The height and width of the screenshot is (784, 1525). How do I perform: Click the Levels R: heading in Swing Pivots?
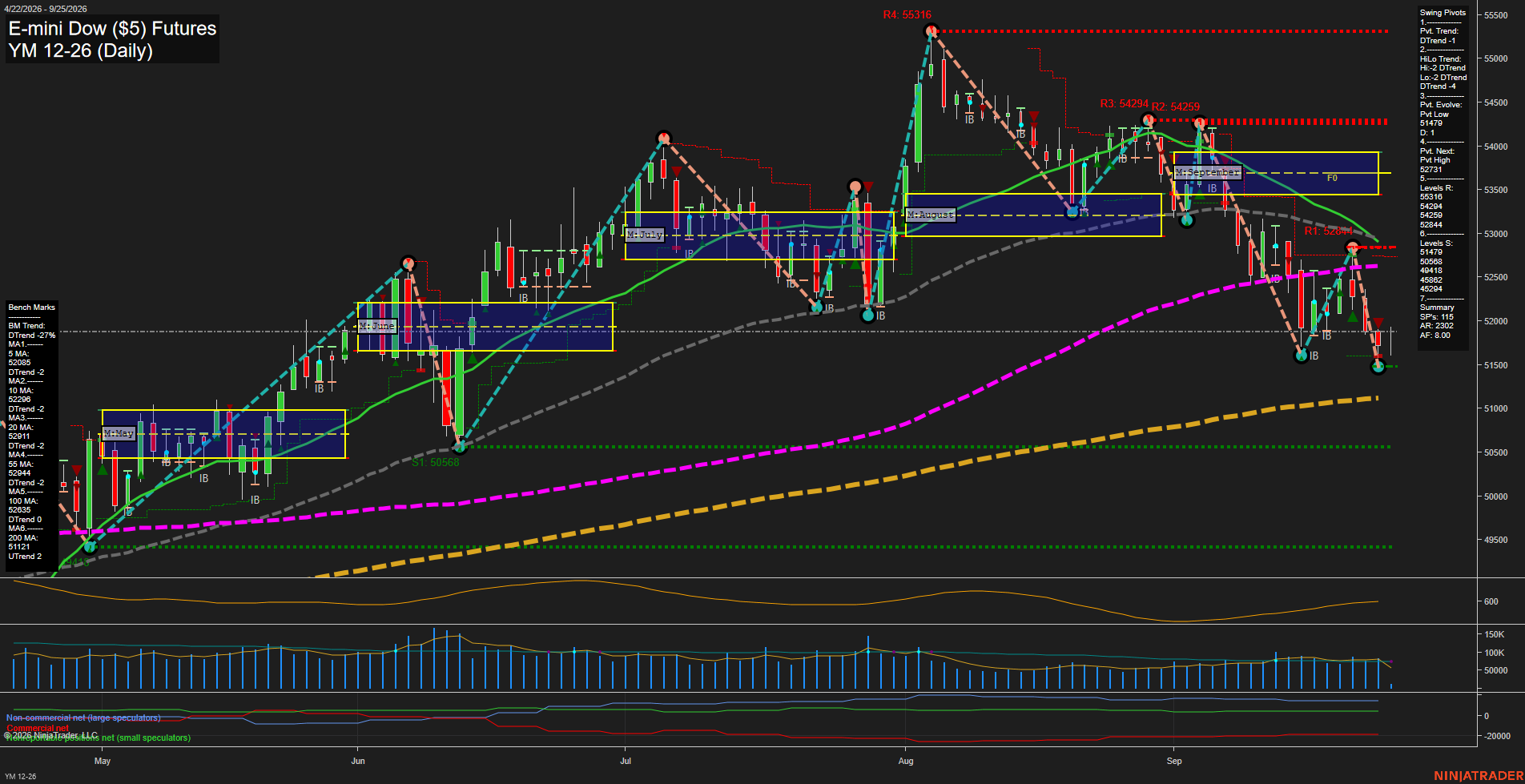point(1436,188)
